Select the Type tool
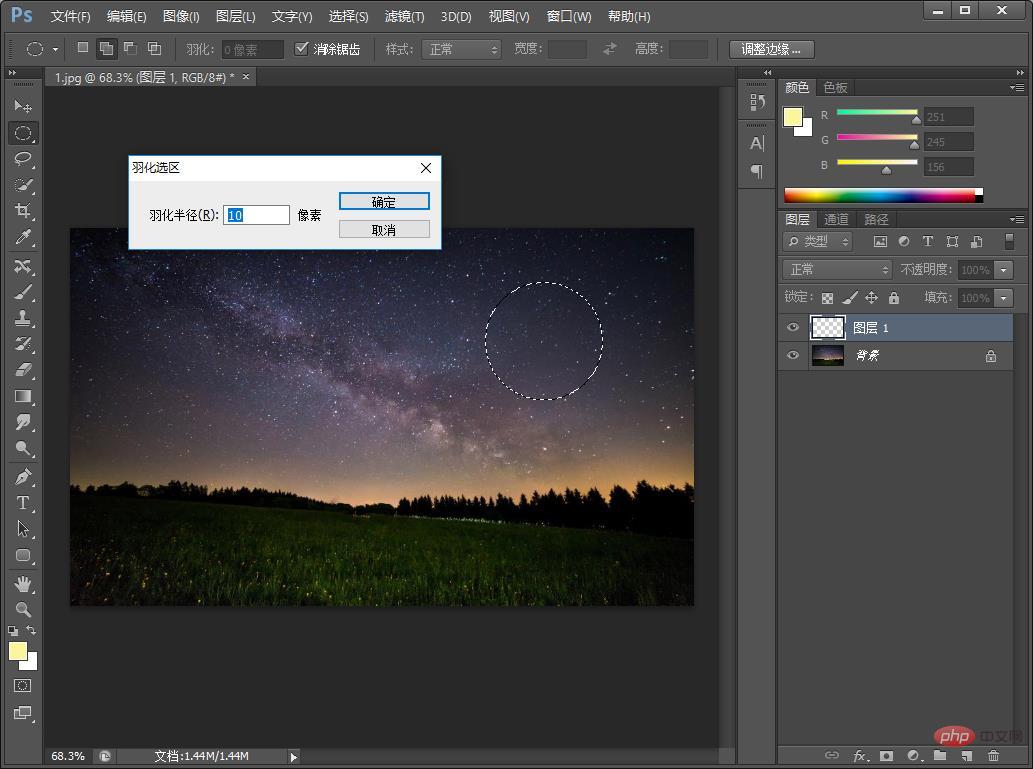The width and height of the screenshot is (1033, 769). [x=23, y=503]
